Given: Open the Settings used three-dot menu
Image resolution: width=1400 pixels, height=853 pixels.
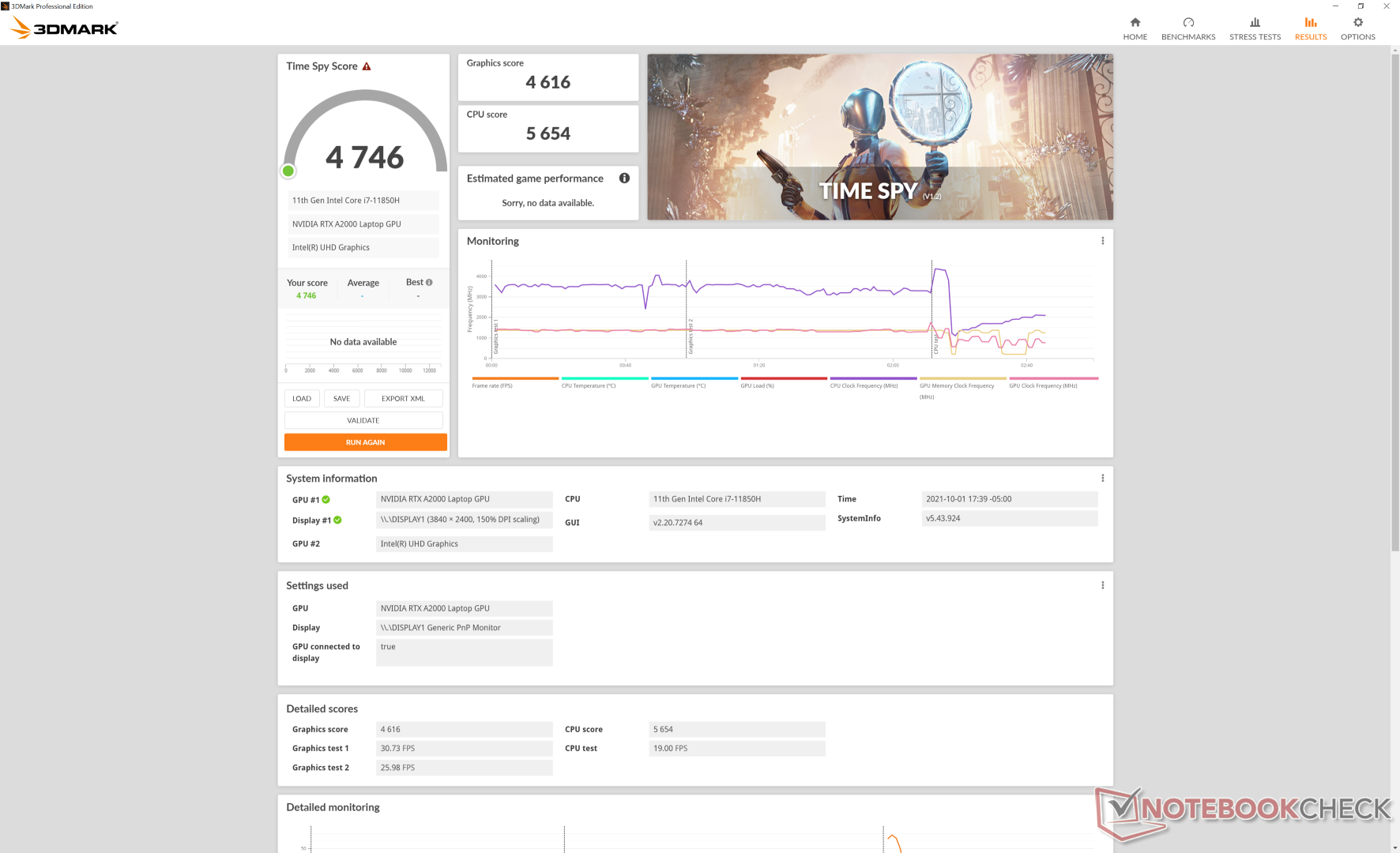Looking at the screenshot, I should [1103, 585].
